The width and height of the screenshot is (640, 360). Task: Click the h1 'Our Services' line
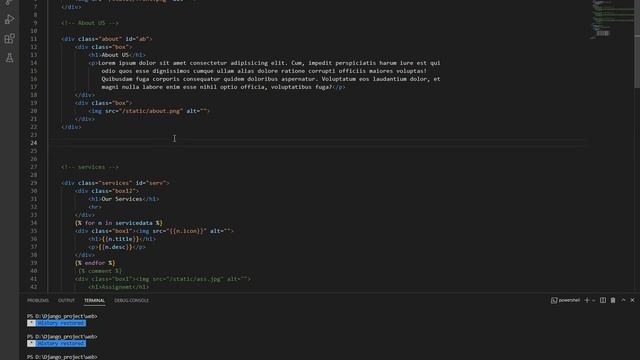(x=124, y=199)
